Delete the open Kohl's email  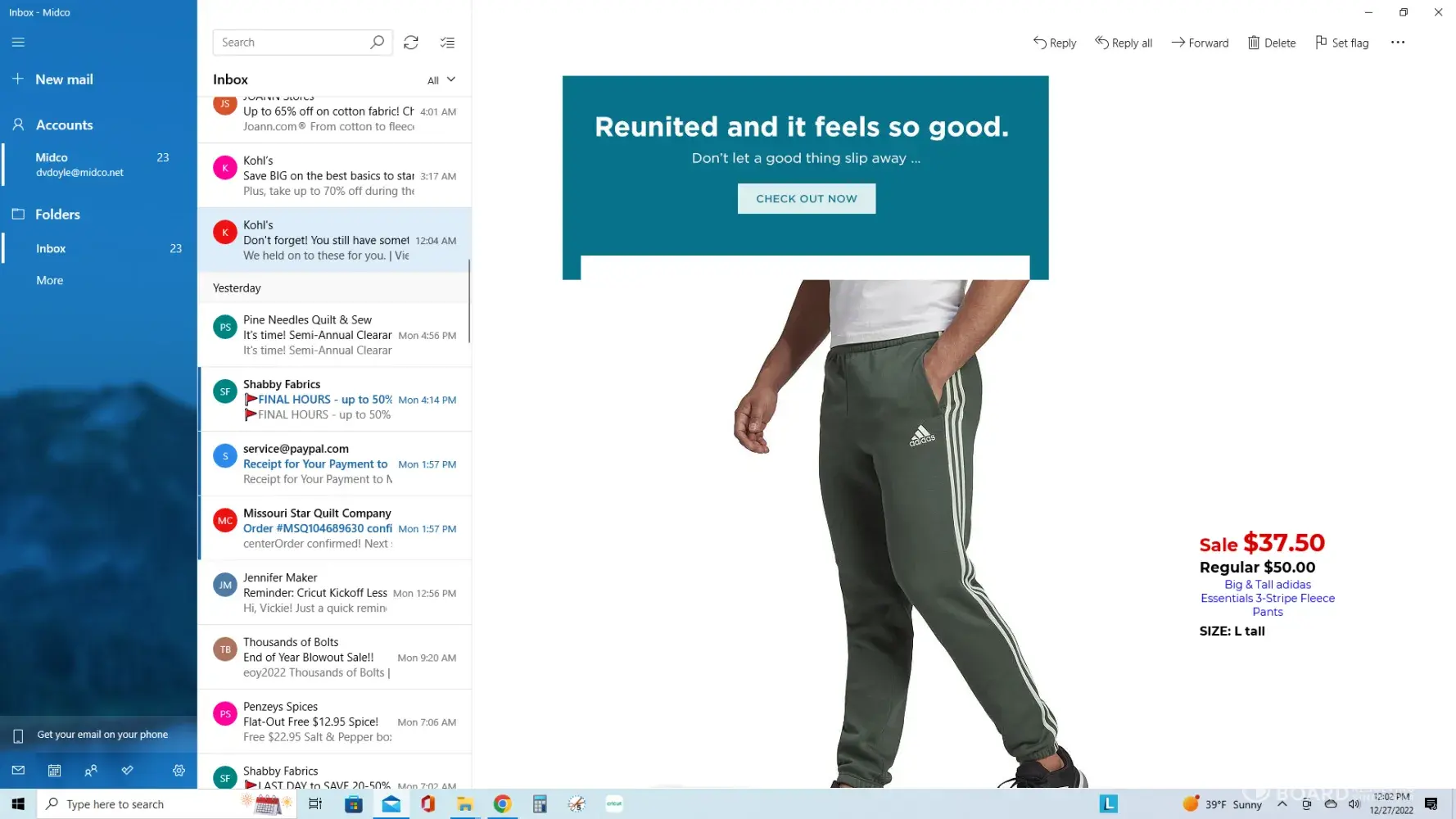[1271, 43]
